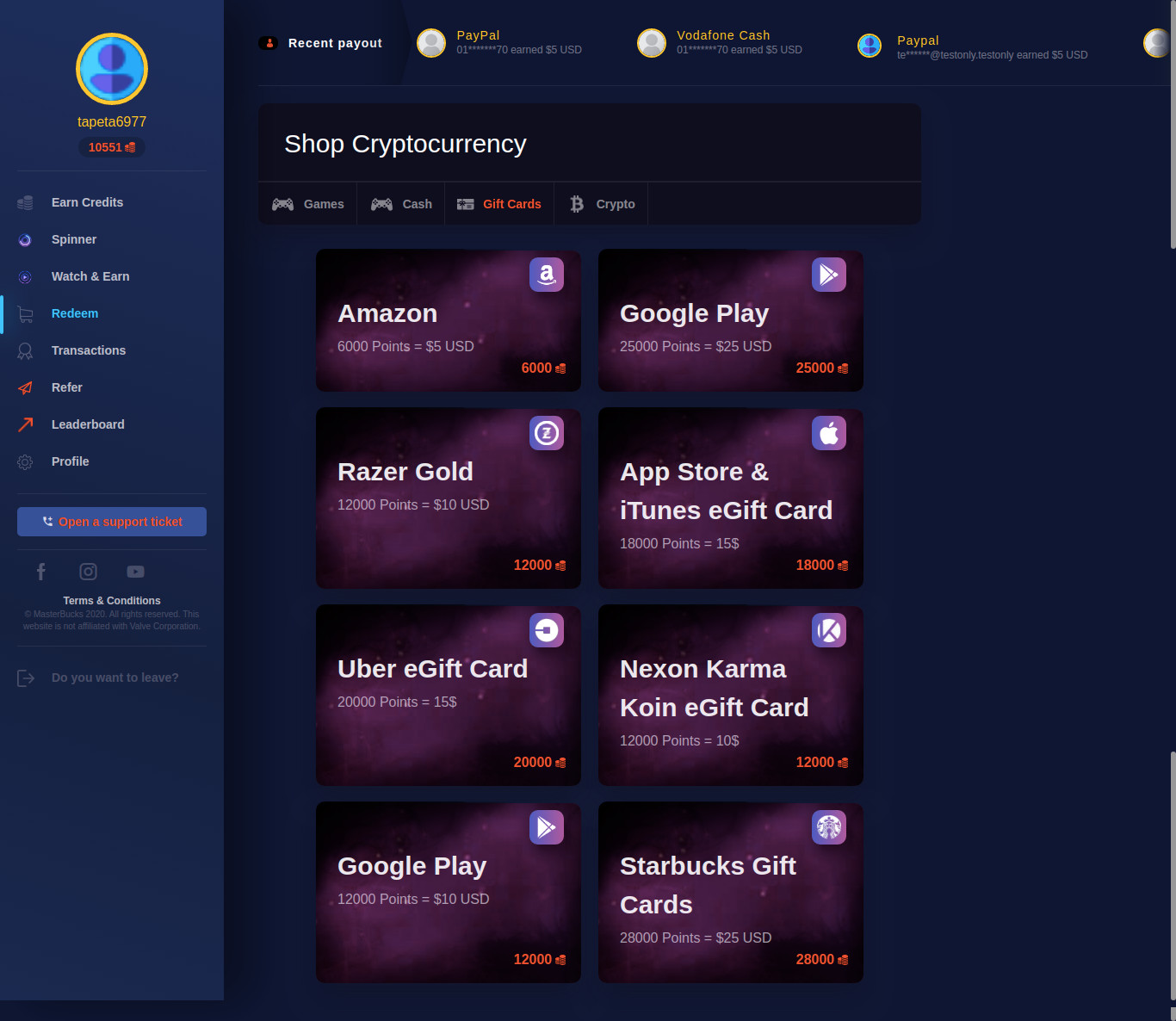Click the leave/logout door icon
Viewport: 1176px width, 1021px height.
pyautogui.click(x=26, y=678)
